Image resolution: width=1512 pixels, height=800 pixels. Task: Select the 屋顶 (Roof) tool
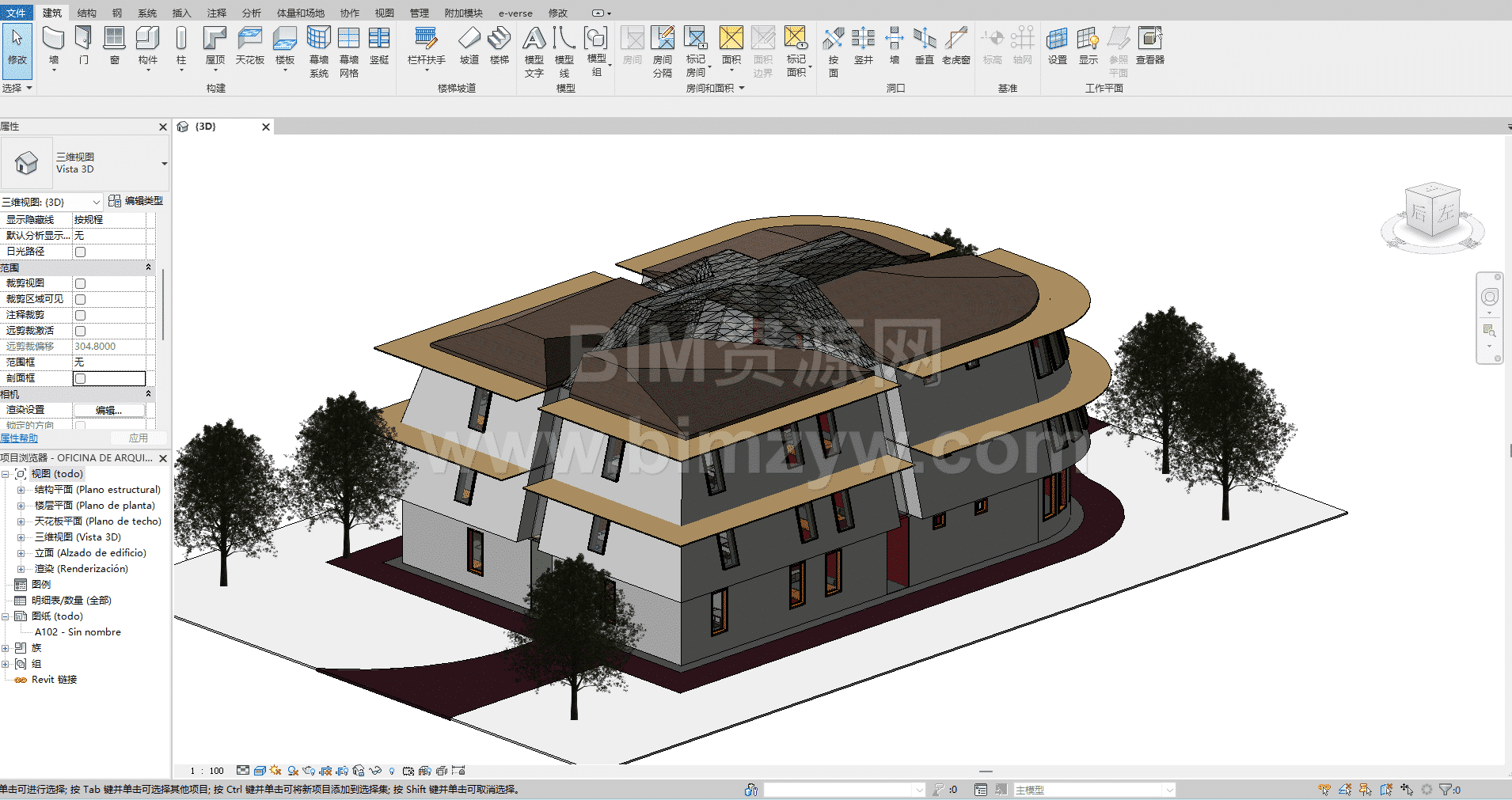coord(215,48)
